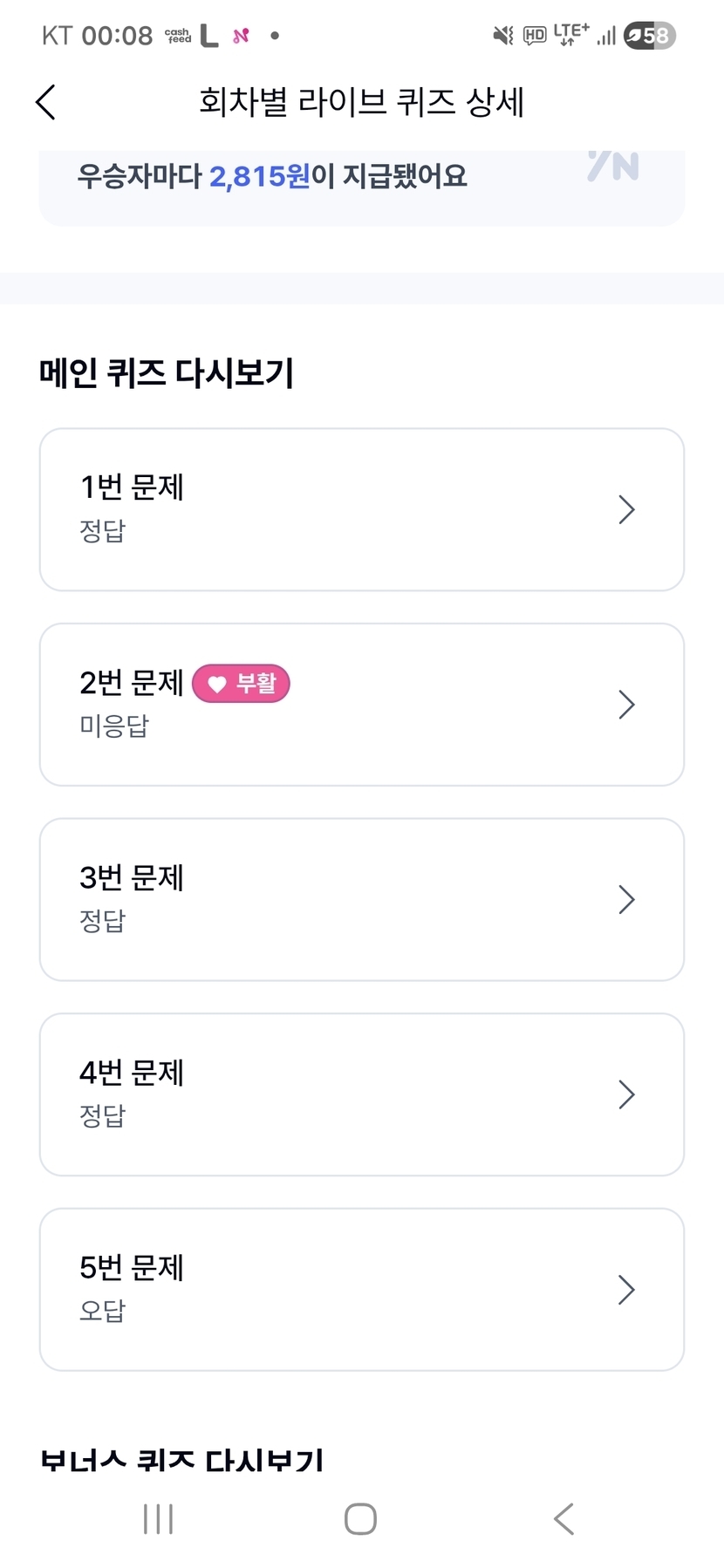
Task: Open 1번 문제 chevron arrow
Action: 626,509
